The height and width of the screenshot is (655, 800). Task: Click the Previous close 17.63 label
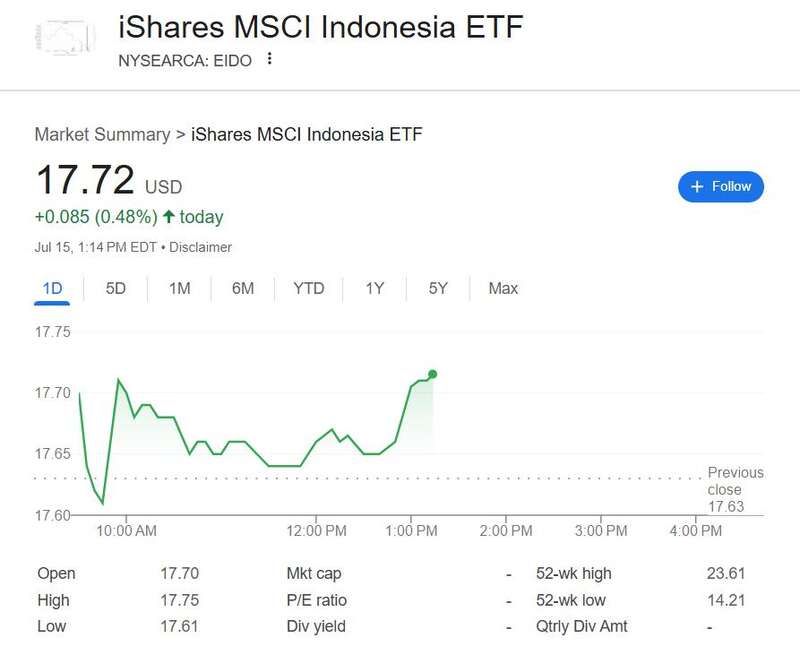point(735,489)
